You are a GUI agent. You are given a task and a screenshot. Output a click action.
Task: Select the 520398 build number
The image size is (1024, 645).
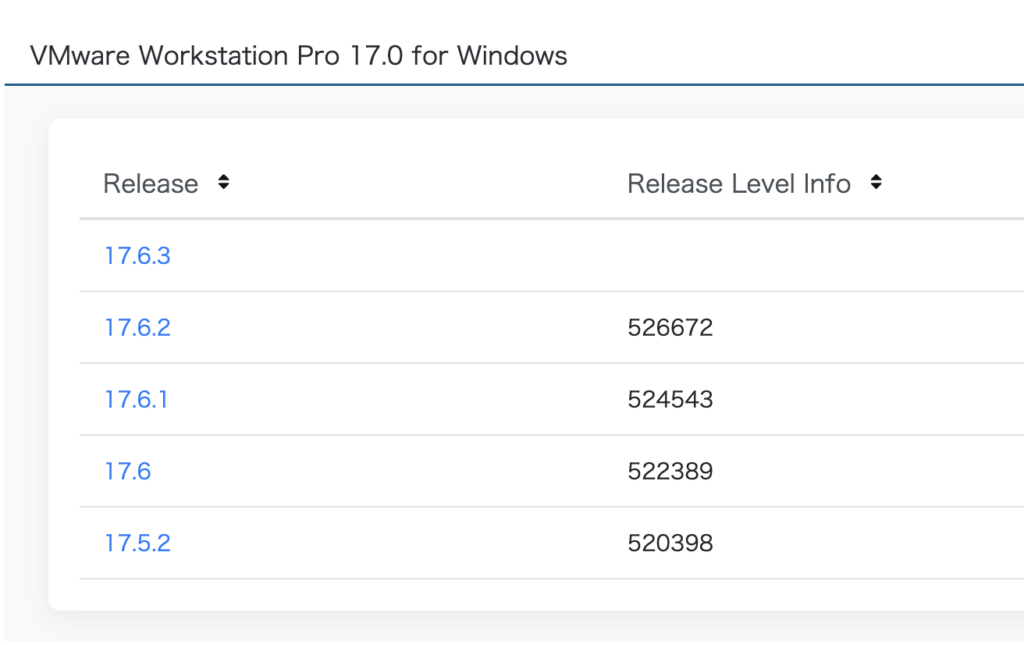click(x=670, y=543)
